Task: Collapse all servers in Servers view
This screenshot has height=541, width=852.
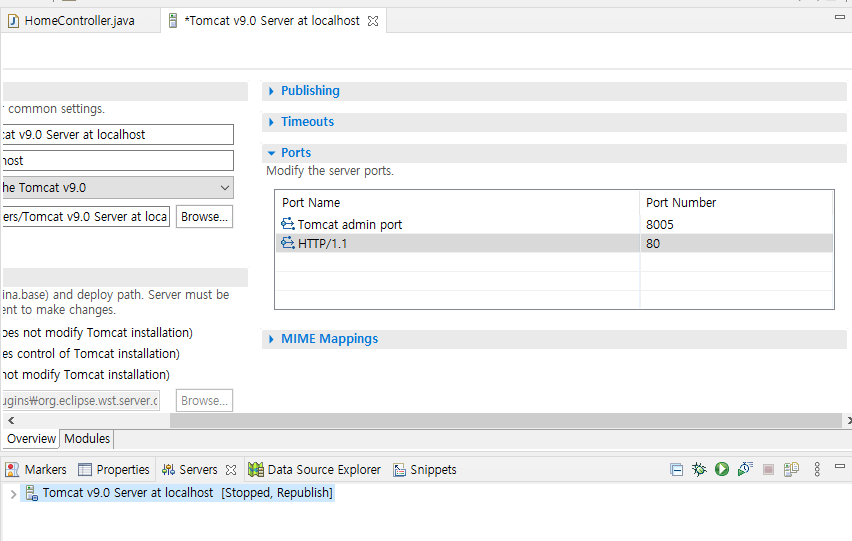Action: [676, 469]
